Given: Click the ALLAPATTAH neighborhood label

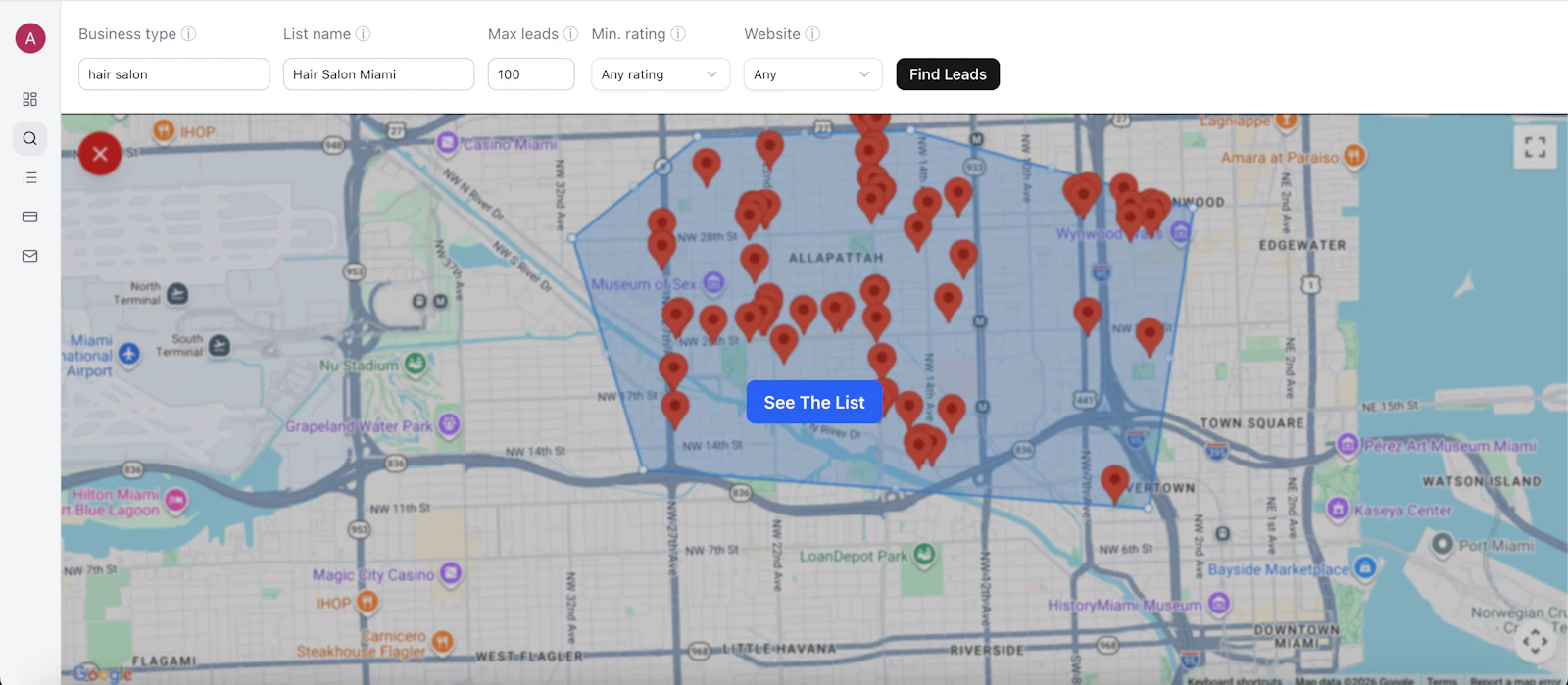Looking at the screenshot, I should [x=836, y=258].
